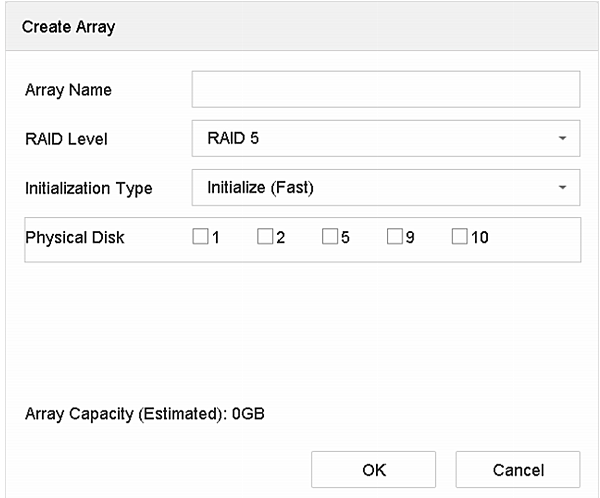Select the RAID 5 combo box value
600x498 pixels.
[232, 138]
